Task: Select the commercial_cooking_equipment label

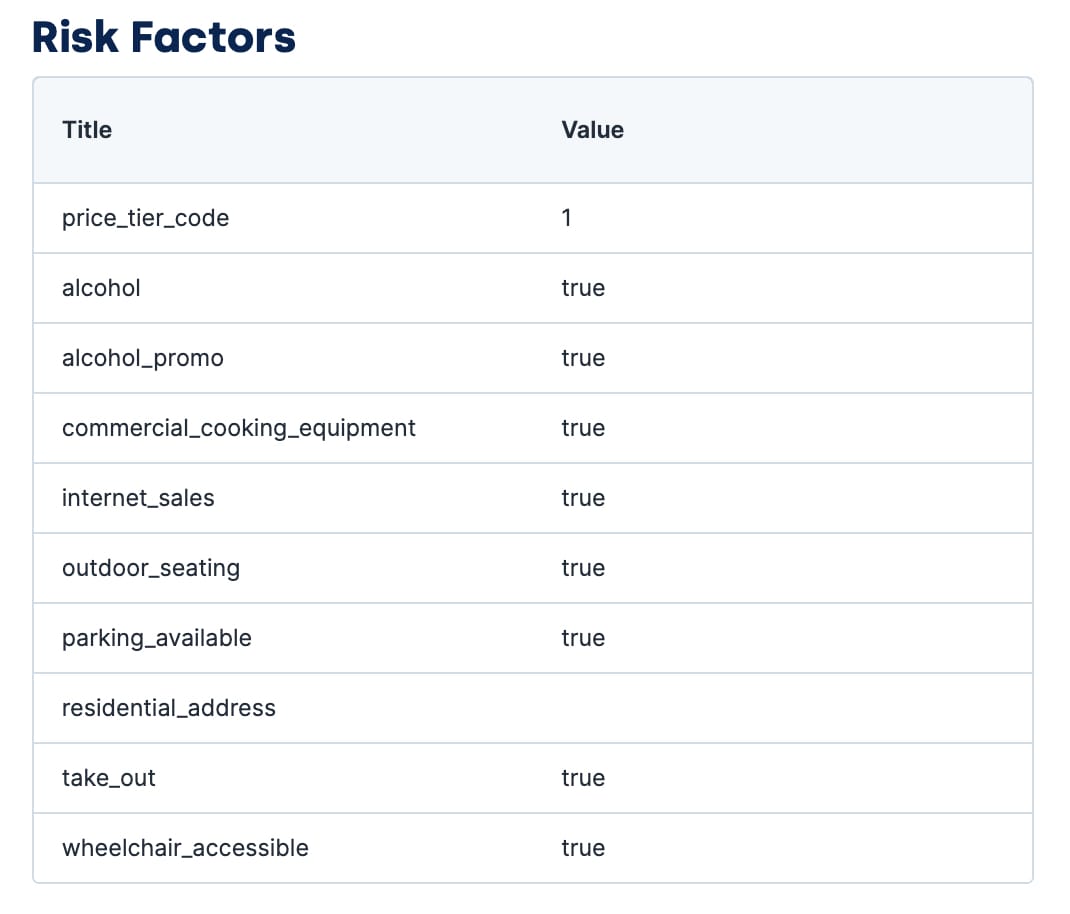Action: 238,429
